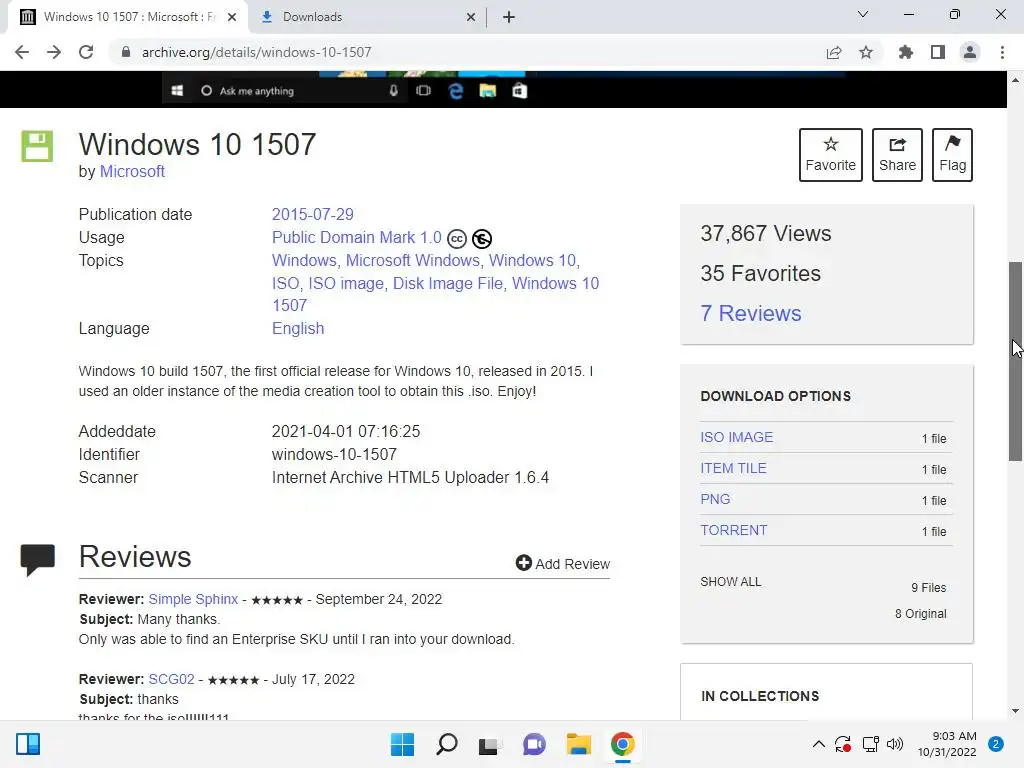
Task: Open reviewer Simple Sphinx profile
Action: click(193, 599)
